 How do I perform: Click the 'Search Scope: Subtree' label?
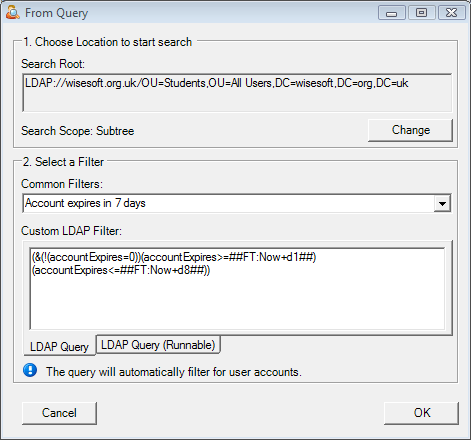pos(78,131)
